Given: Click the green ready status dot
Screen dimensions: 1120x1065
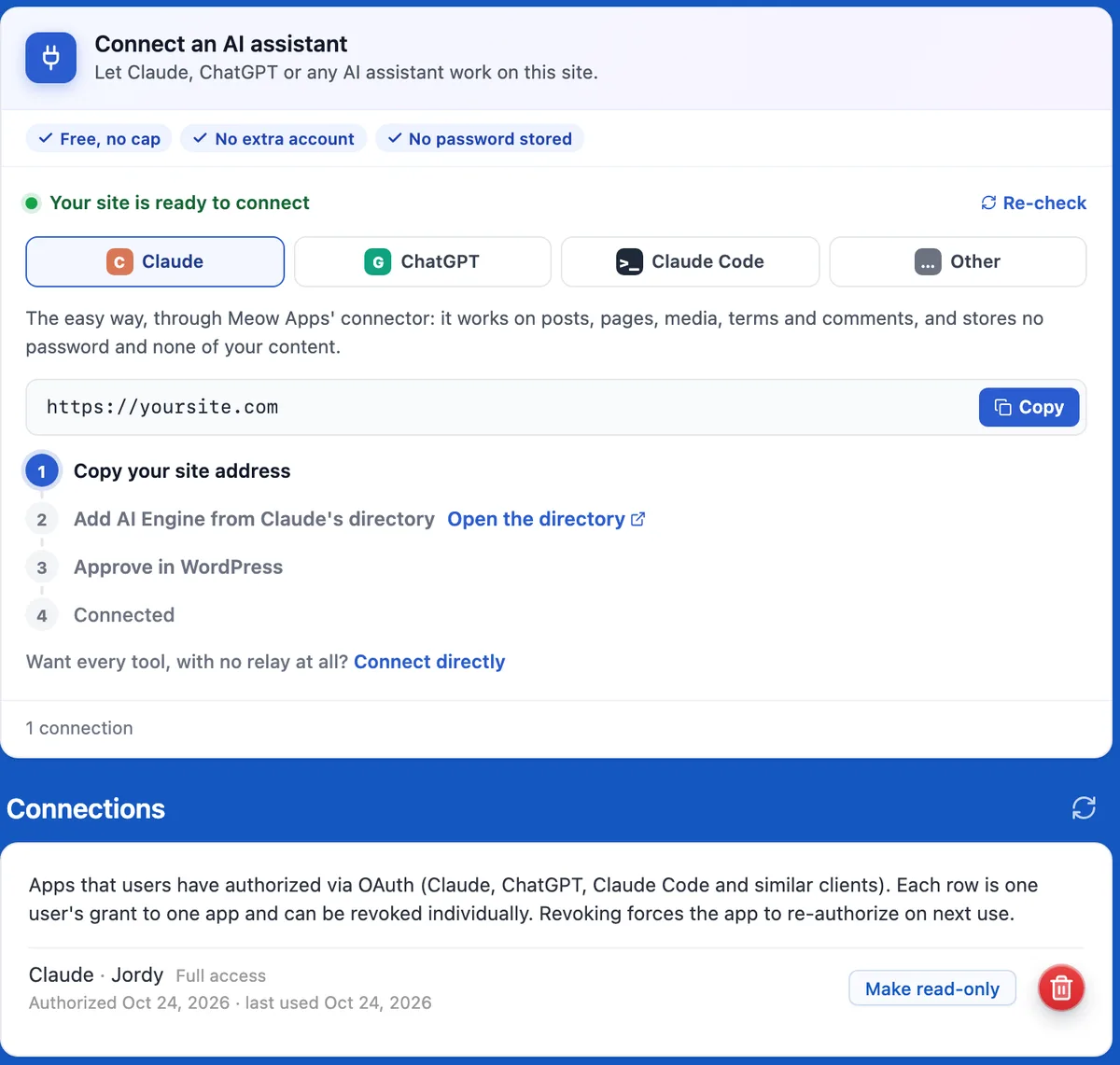Looking at the screenshot, I should 32,203.
